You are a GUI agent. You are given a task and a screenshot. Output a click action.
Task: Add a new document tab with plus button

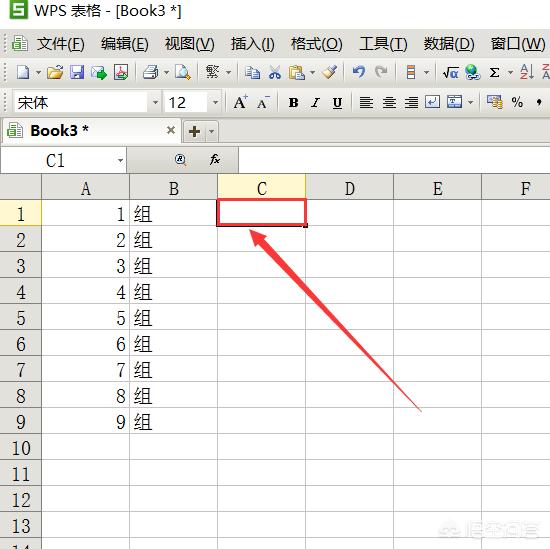point(194,132)
